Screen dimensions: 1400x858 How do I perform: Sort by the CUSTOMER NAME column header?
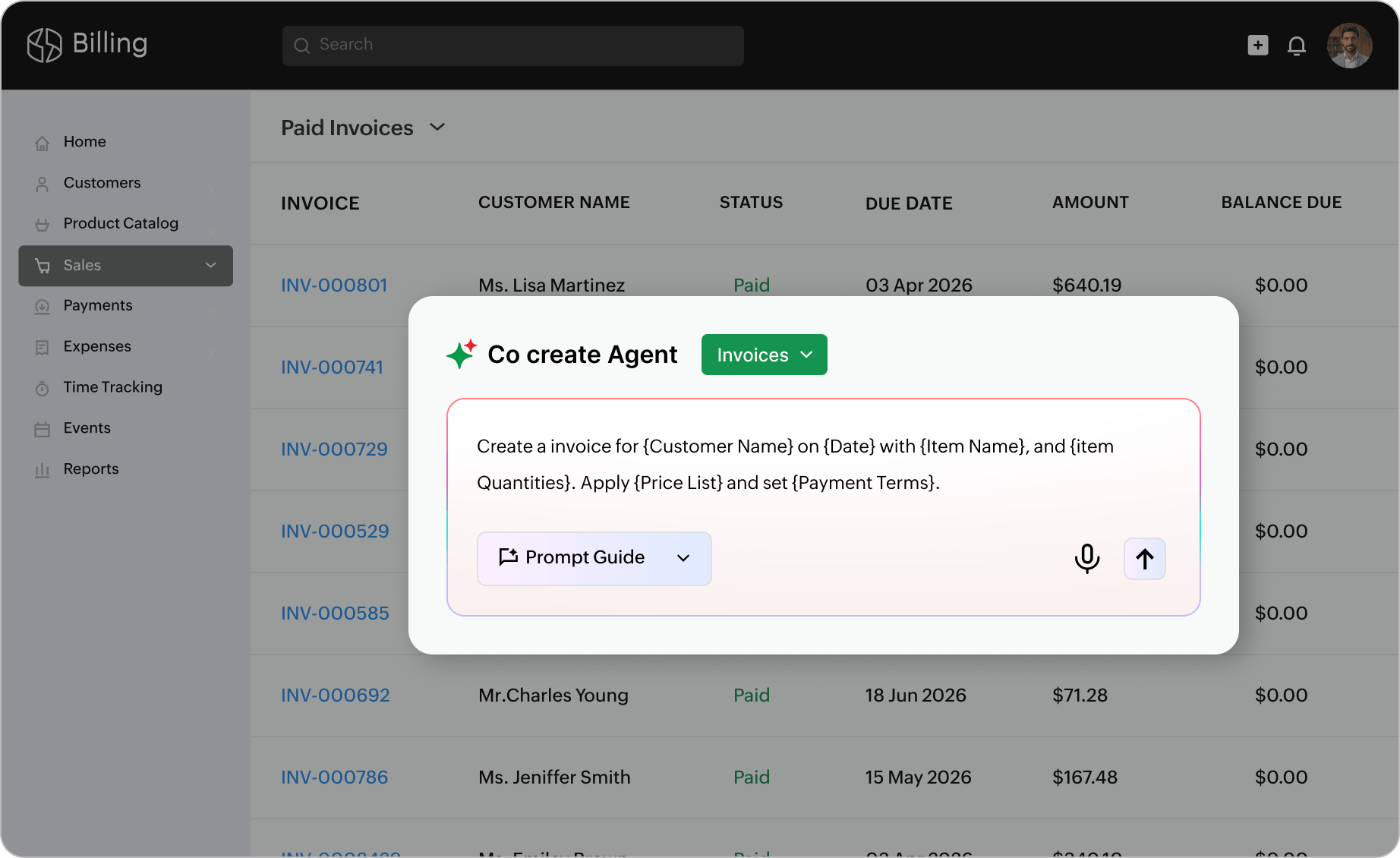point(554,203)
